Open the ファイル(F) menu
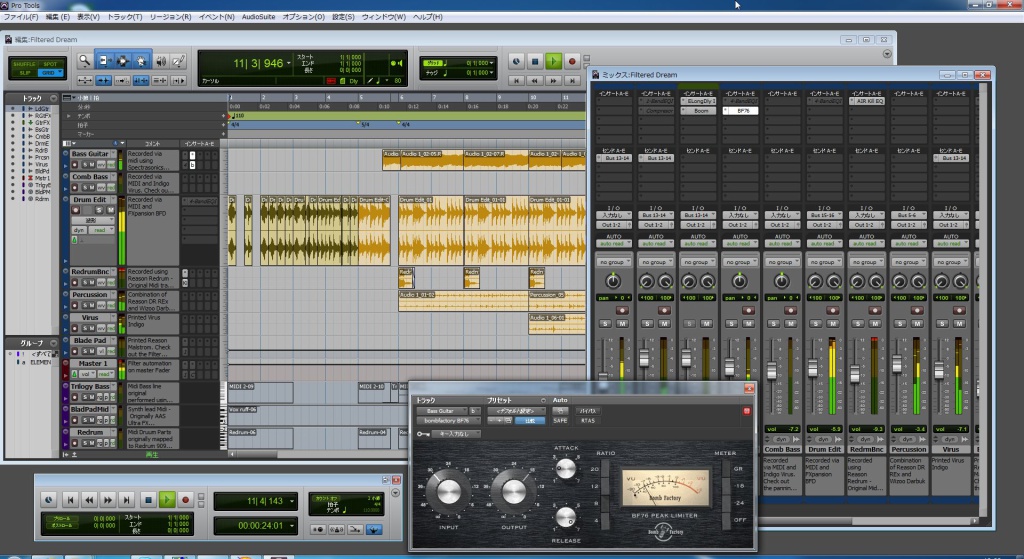 point(21,17)
